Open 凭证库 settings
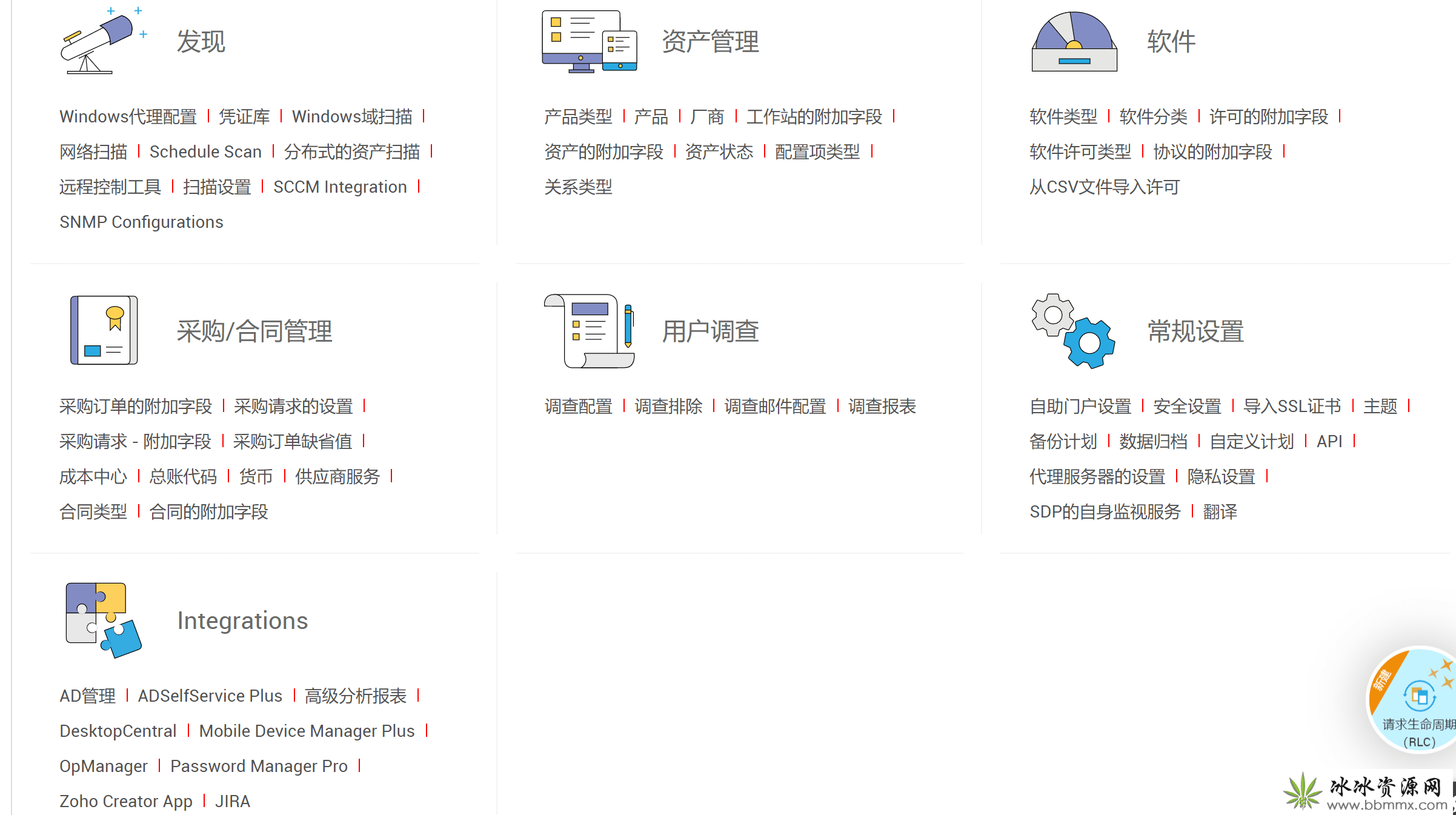Image resolution: width=1456 pixels, height=815 pixels. coord(244,116)
